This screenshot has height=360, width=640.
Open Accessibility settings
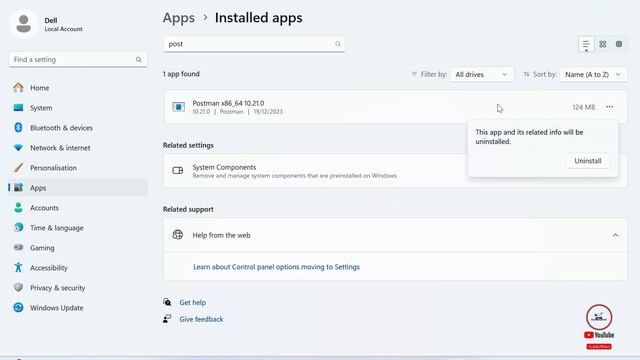pyautogui.click(x=78, y=268)
